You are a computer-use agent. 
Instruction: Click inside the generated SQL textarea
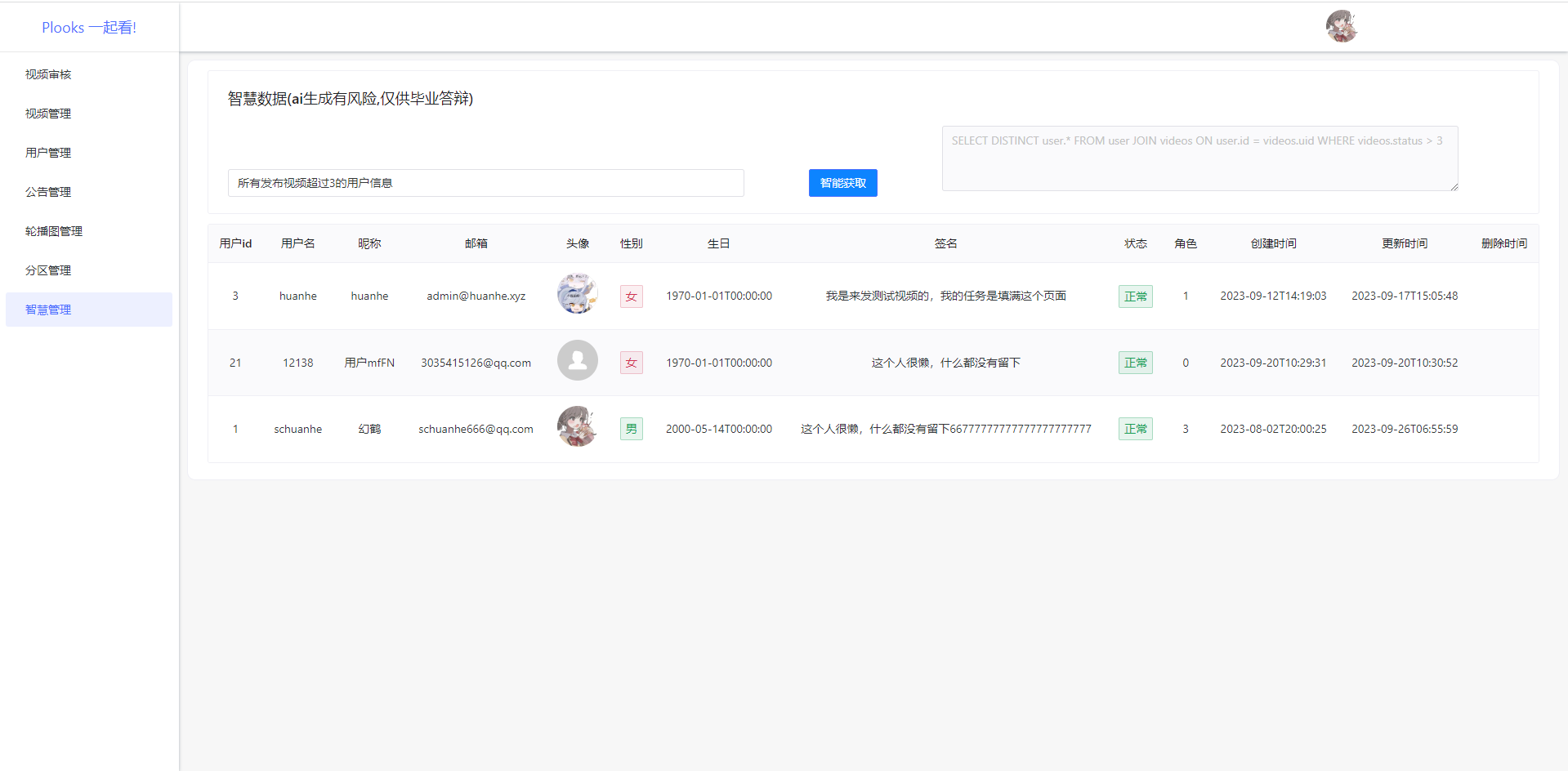click(1199, 158)
